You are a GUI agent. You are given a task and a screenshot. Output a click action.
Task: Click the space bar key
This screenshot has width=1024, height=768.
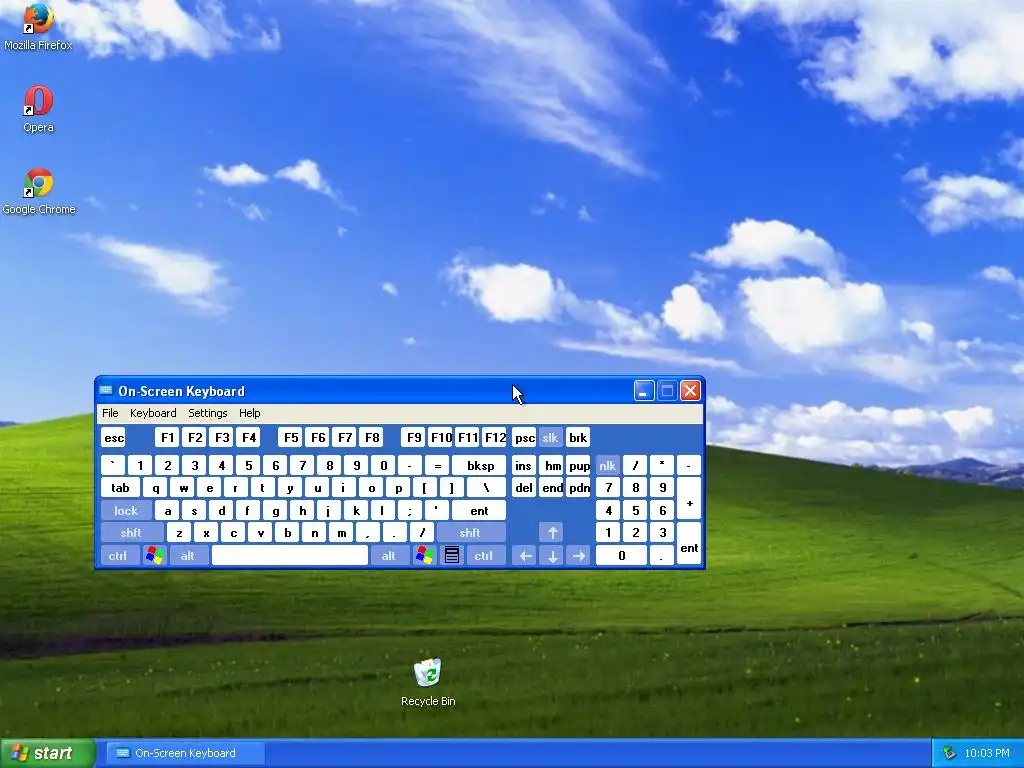pos(290,556)
